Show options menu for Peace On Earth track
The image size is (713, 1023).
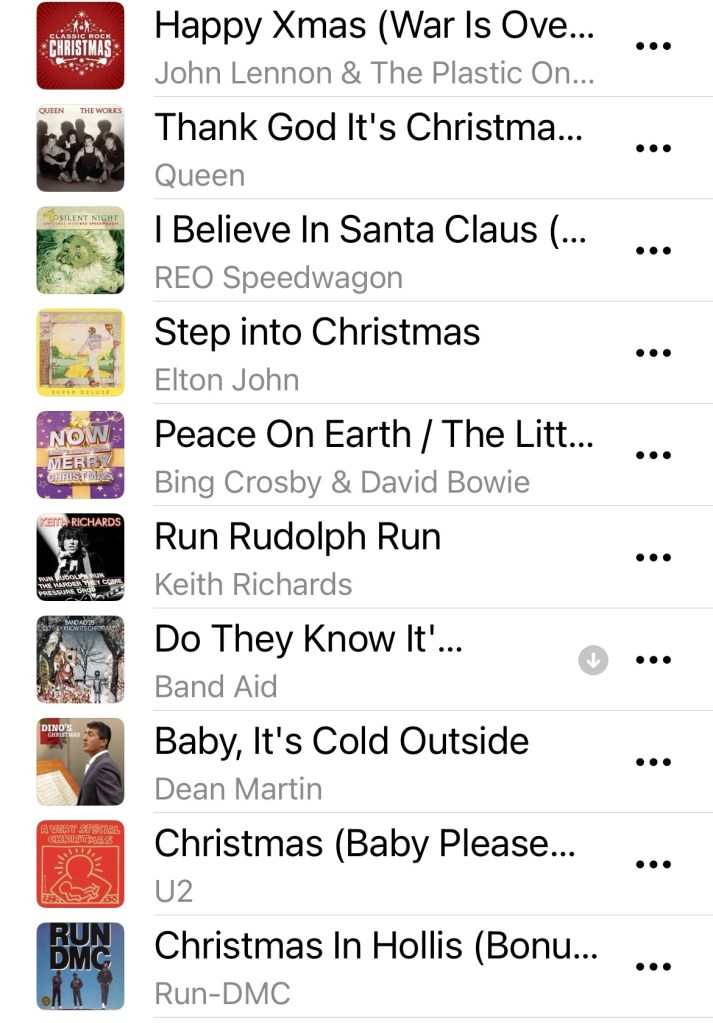tap(653, 455)
